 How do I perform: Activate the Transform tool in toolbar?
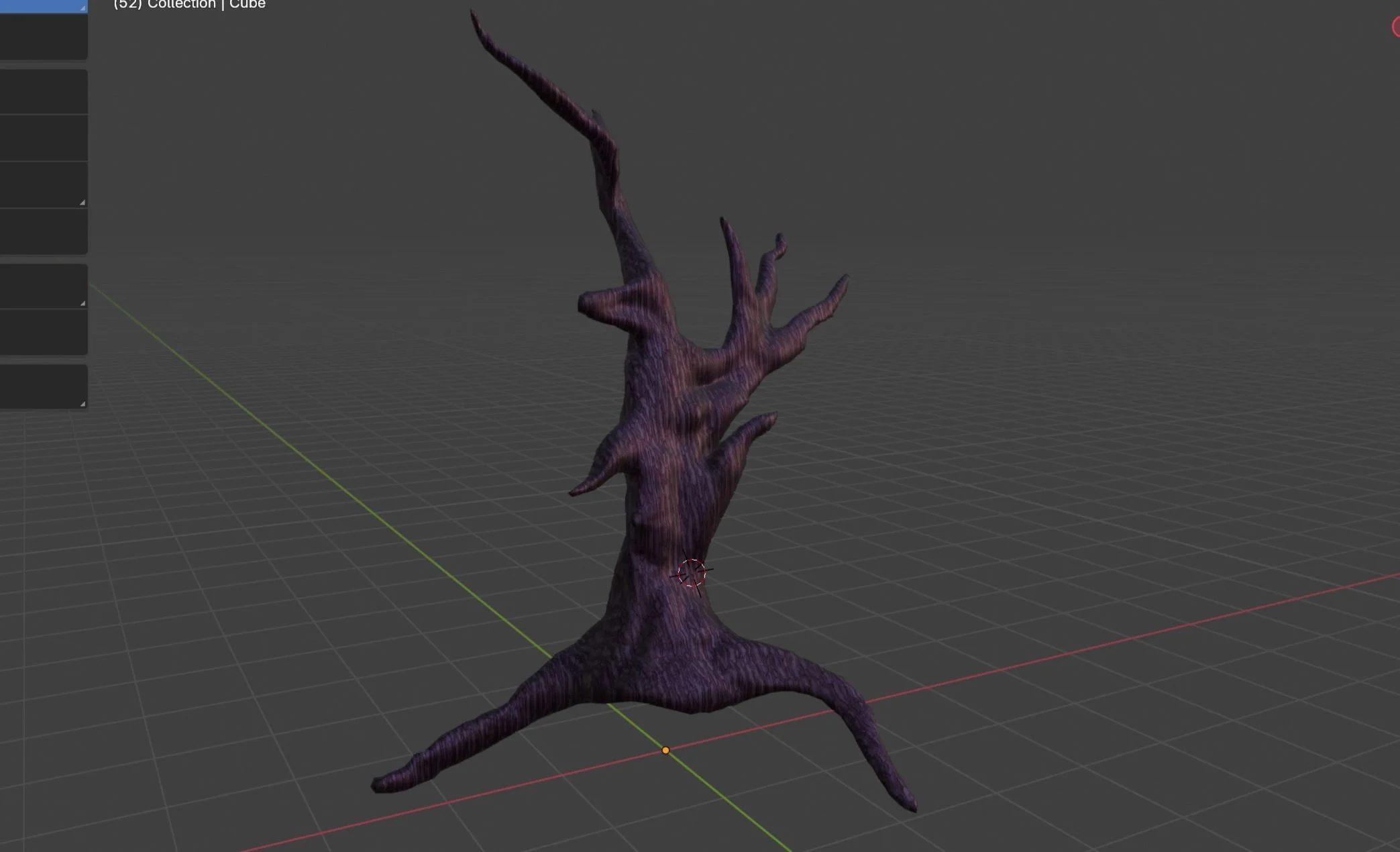point(42,232)
